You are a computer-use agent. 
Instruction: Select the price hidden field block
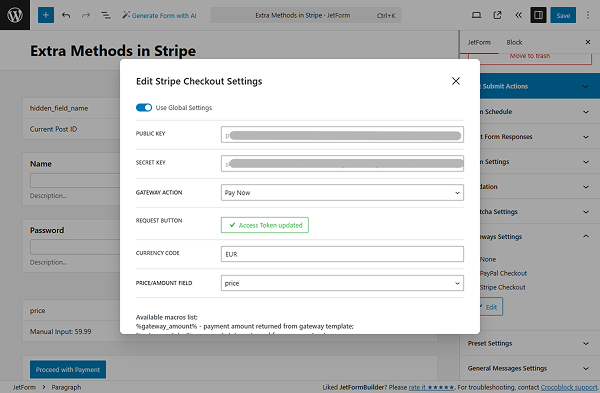tap(71, 310)
